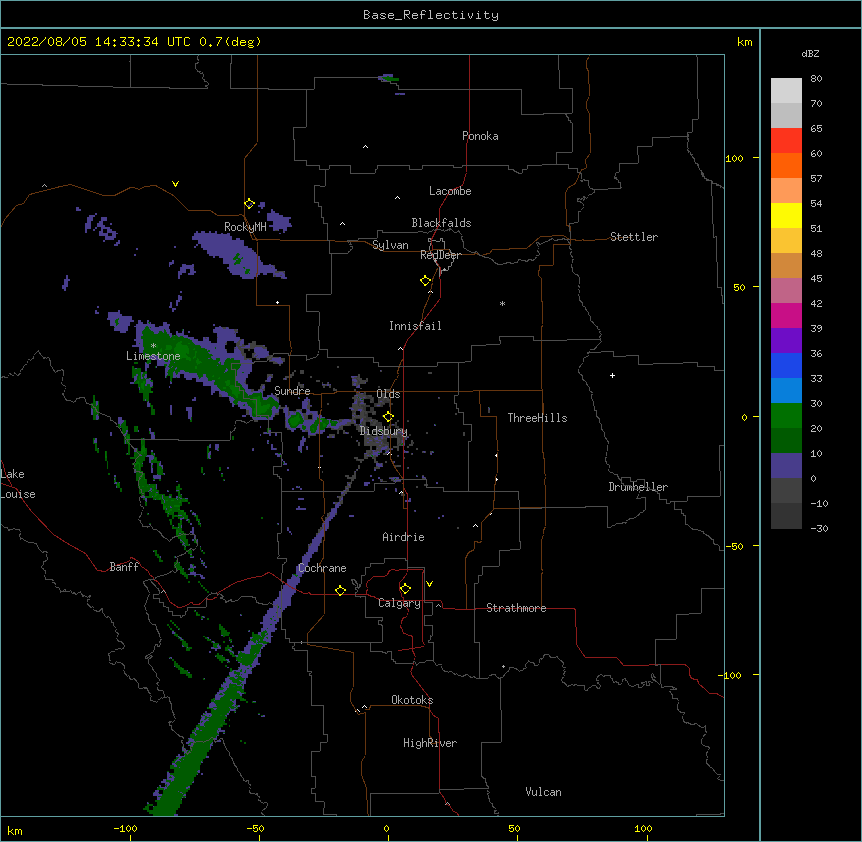Select the yellow 54 dBZ legend swatch

[786, 215]
